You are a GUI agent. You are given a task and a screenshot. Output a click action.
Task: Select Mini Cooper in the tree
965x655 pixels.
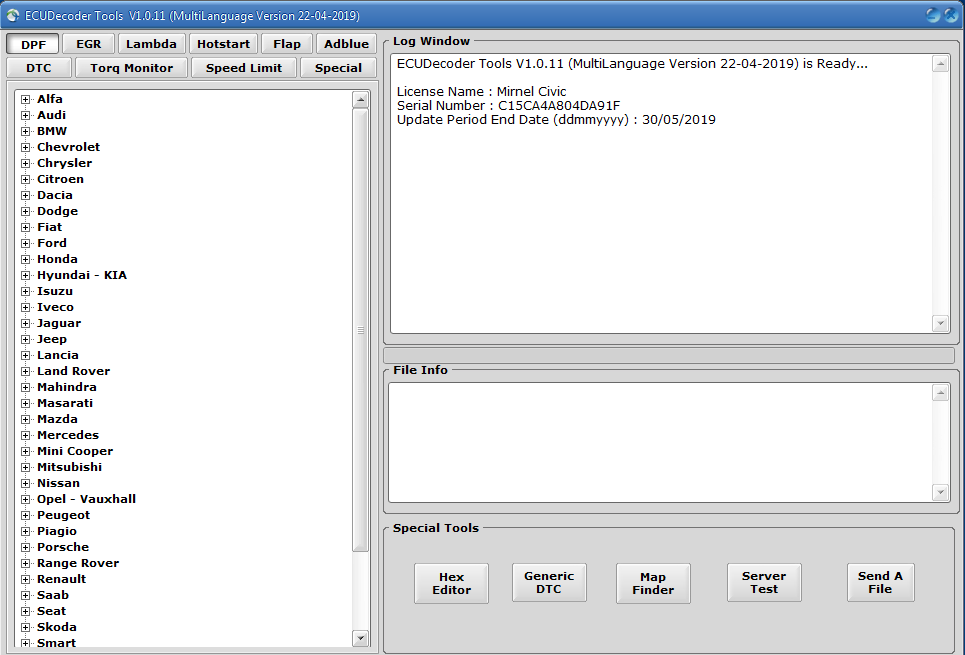coord(75,451)
